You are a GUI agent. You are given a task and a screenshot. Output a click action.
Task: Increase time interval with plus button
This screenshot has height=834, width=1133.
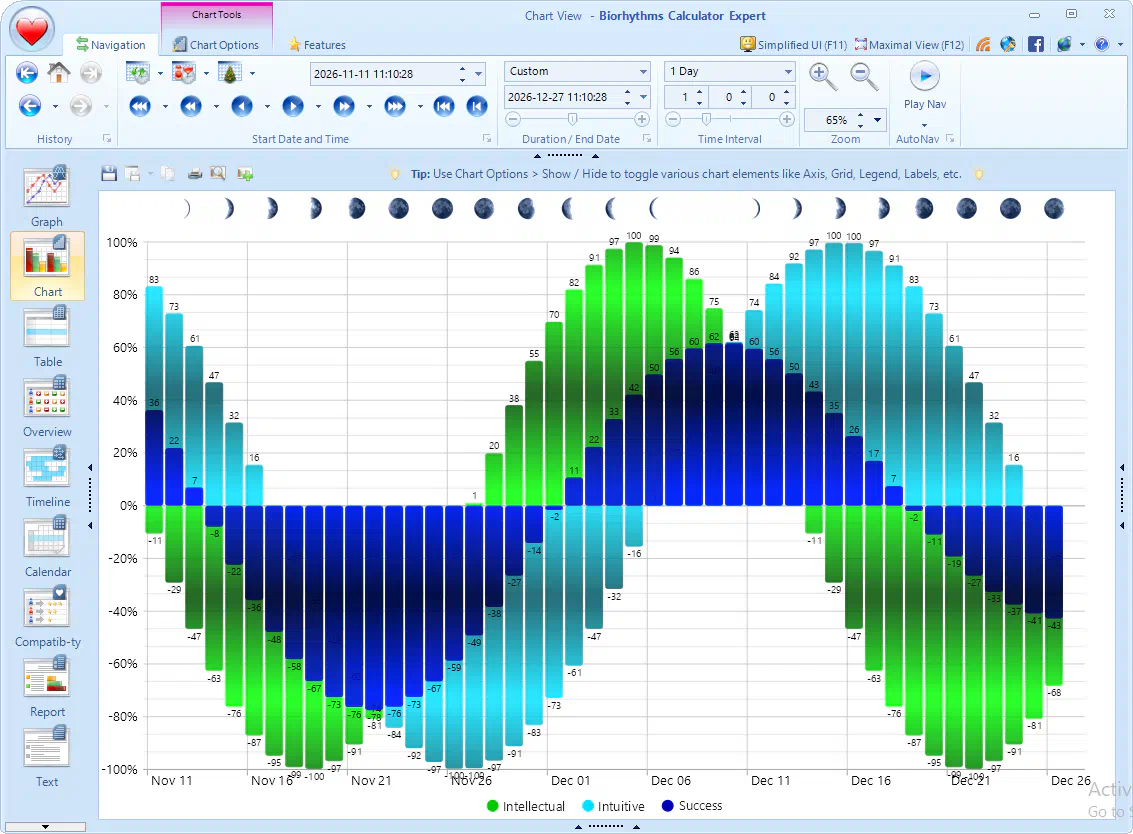787,119
